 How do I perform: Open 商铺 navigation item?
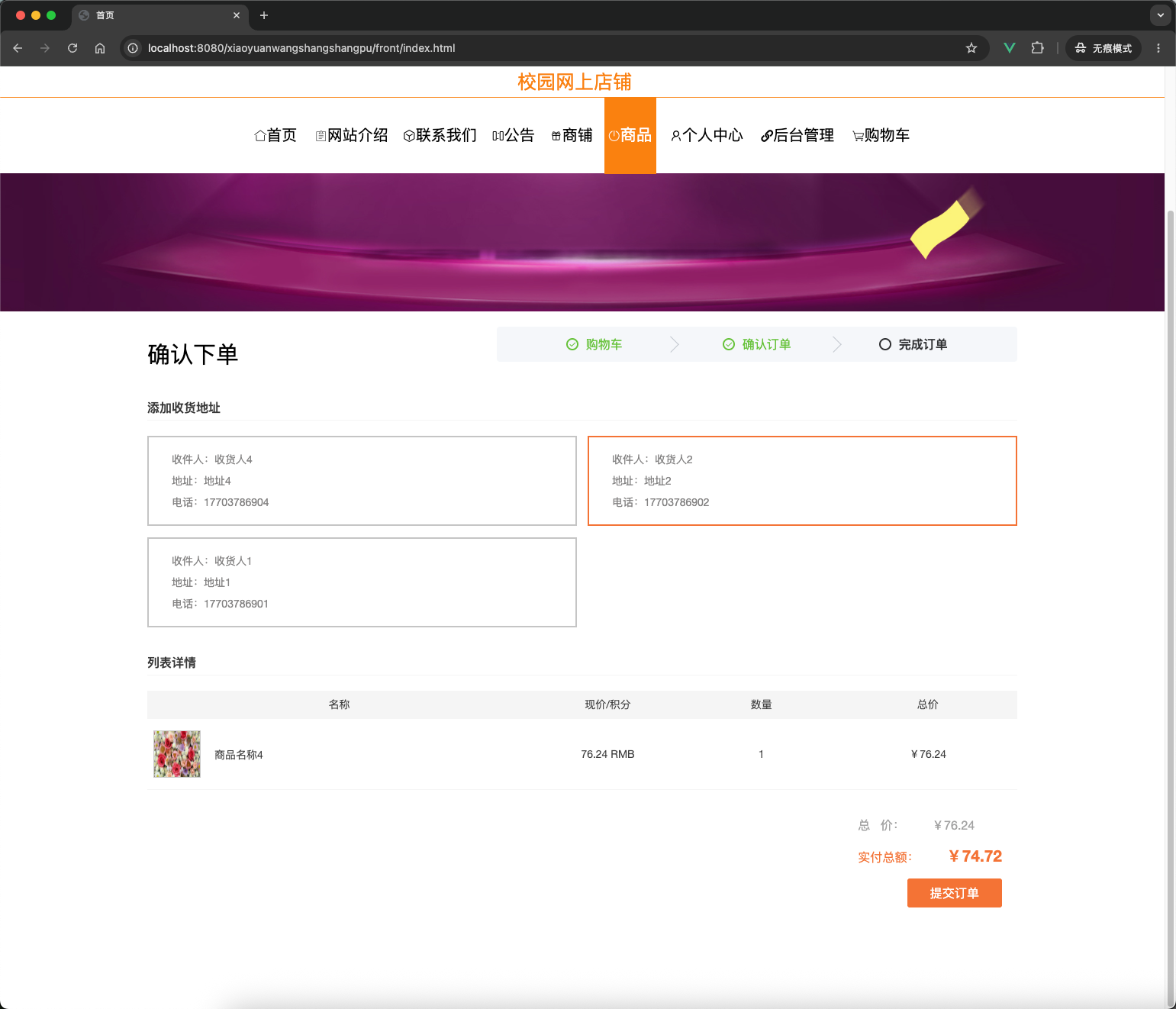(572, 135)
